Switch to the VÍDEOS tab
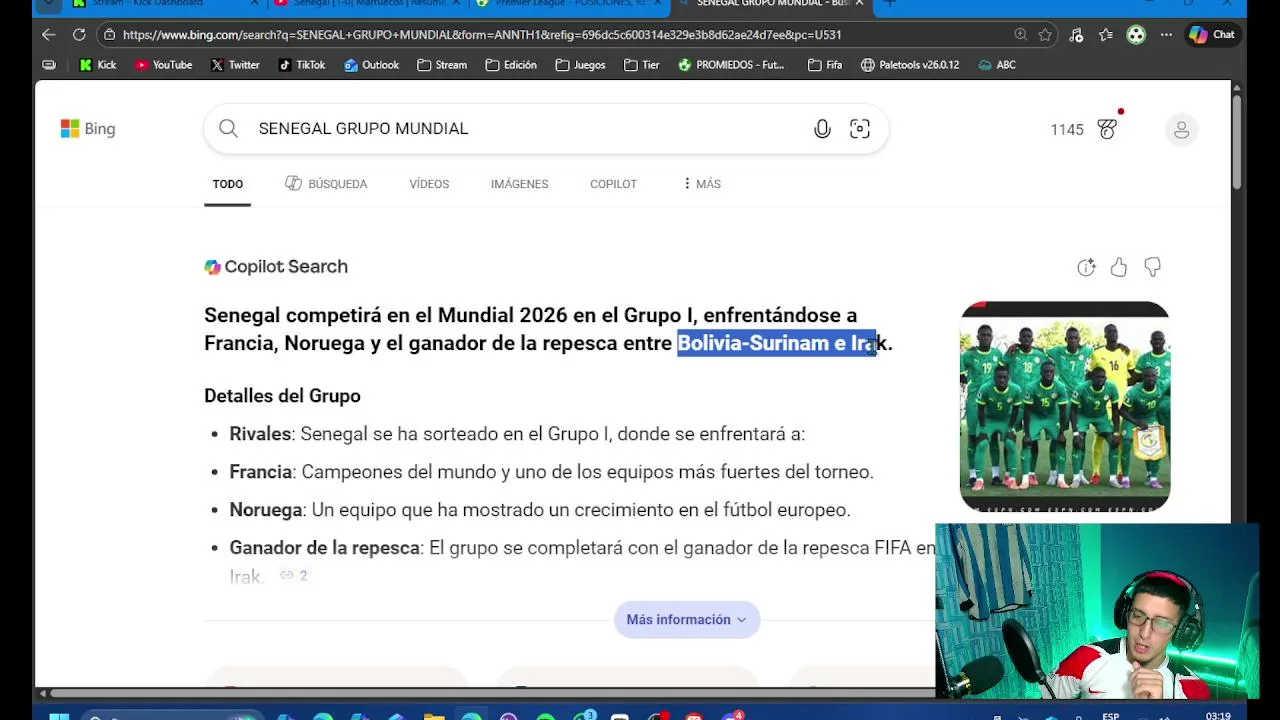 (429, 184)
